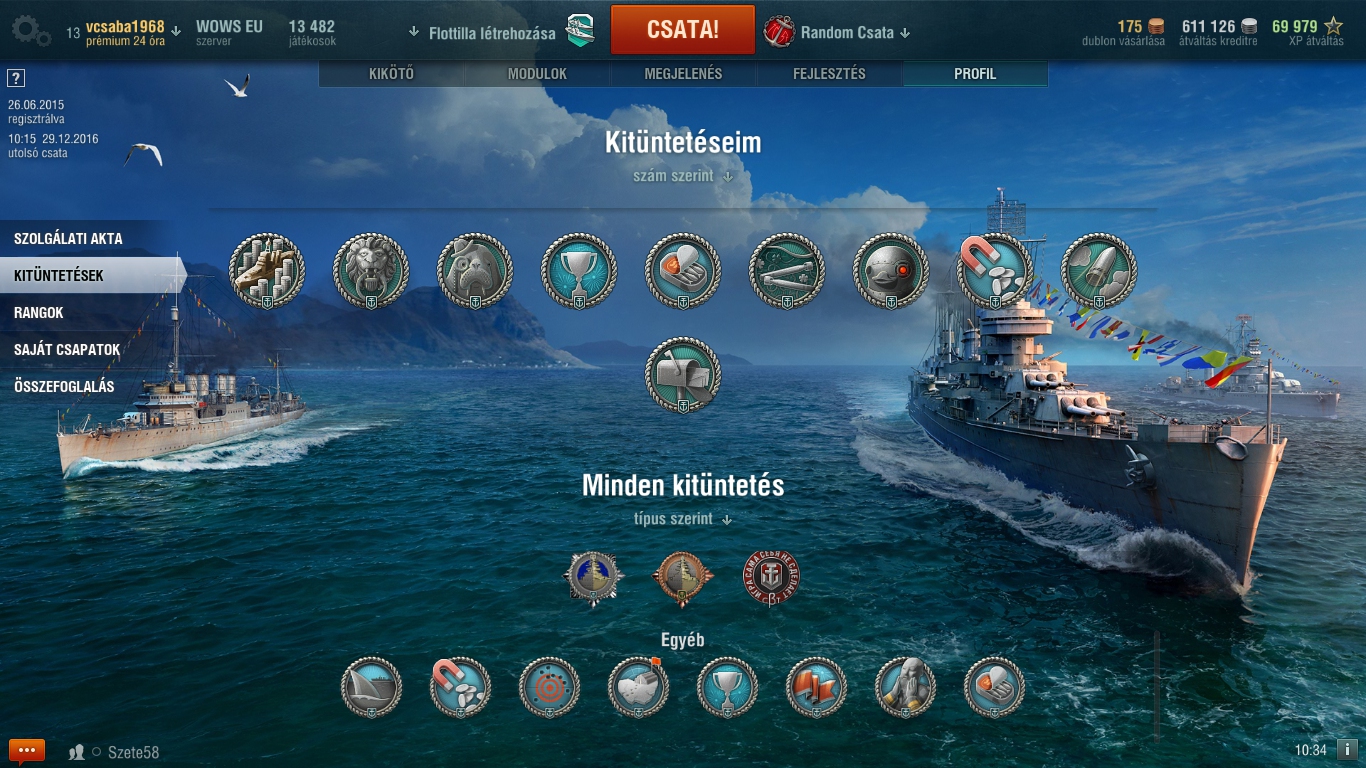This screenshot has height=768, width=1366.
Task: Click the mailbox achievement medal
Action: 683,375
